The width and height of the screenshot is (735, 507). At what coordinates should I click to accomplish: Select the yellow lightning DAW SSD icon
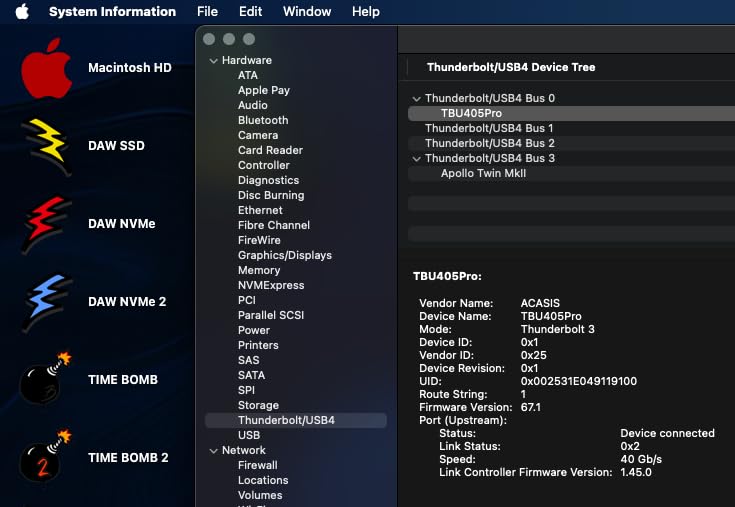(x=47, y=146)
